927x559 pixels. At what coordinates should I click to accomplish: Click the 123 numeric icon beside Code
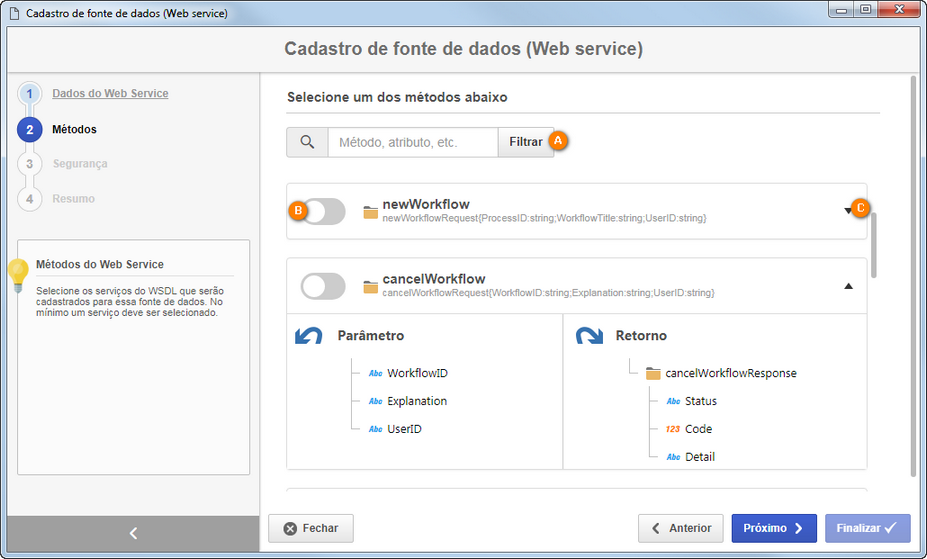pos(673,429)
